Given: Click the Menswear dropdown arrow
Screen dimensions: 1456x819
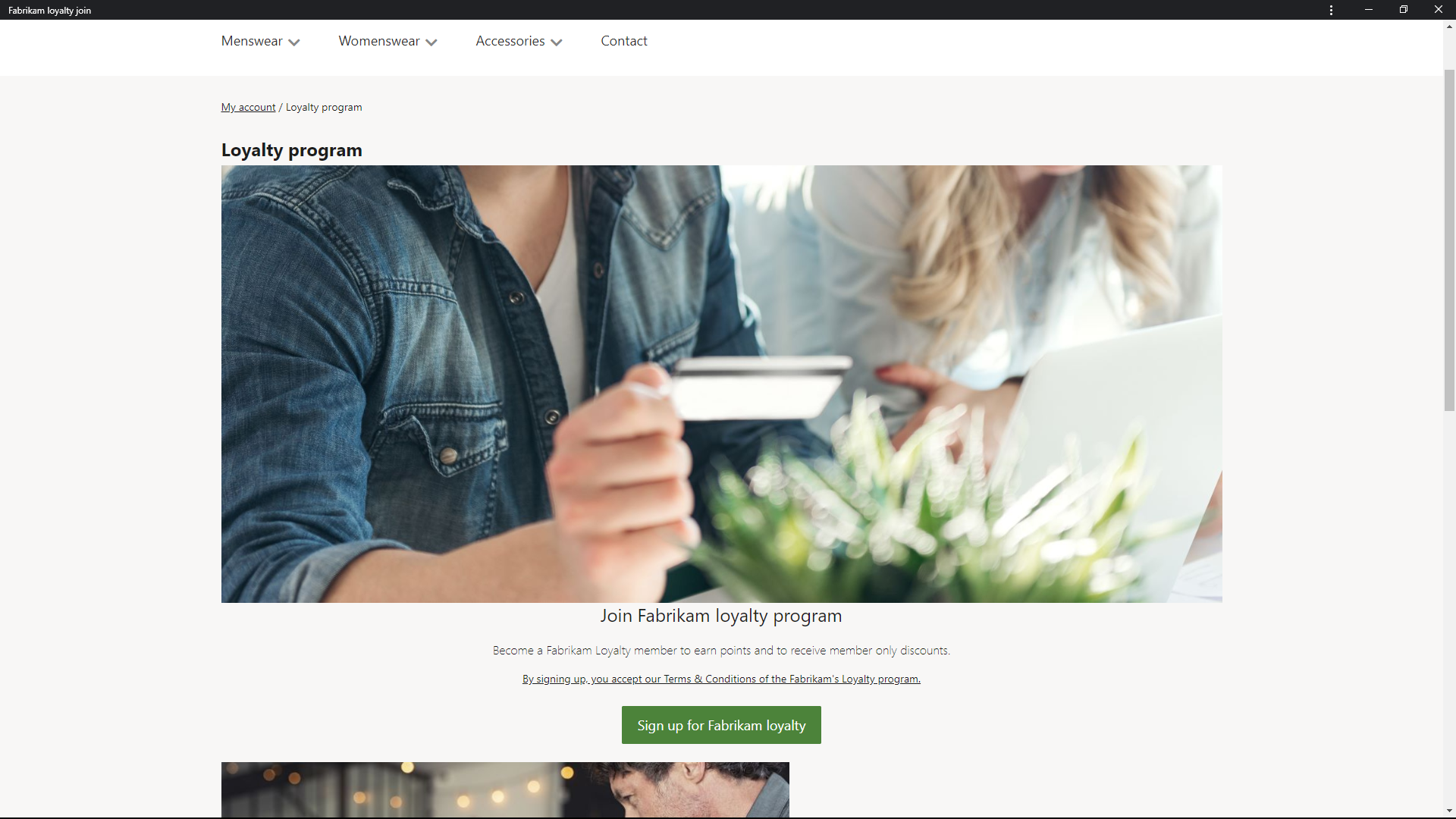Looking at the screenshot, I should [x=295, y=41].
